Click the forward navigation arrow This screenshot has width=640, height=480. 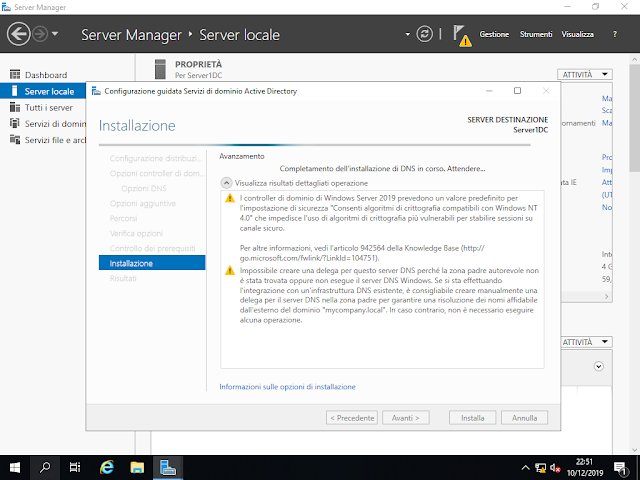coord(40,34)
